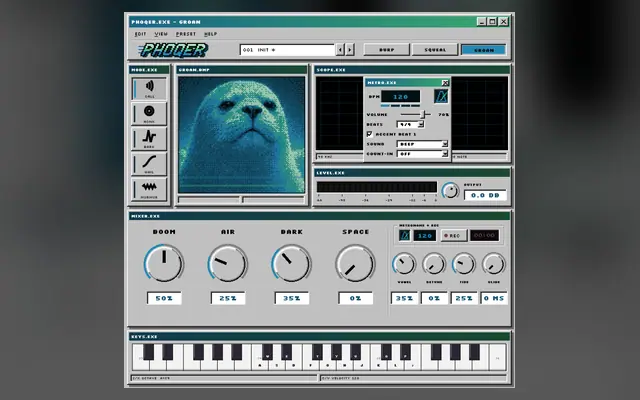Open the Edit menu
Screen dimensions: 640x400
coord(140,34)
